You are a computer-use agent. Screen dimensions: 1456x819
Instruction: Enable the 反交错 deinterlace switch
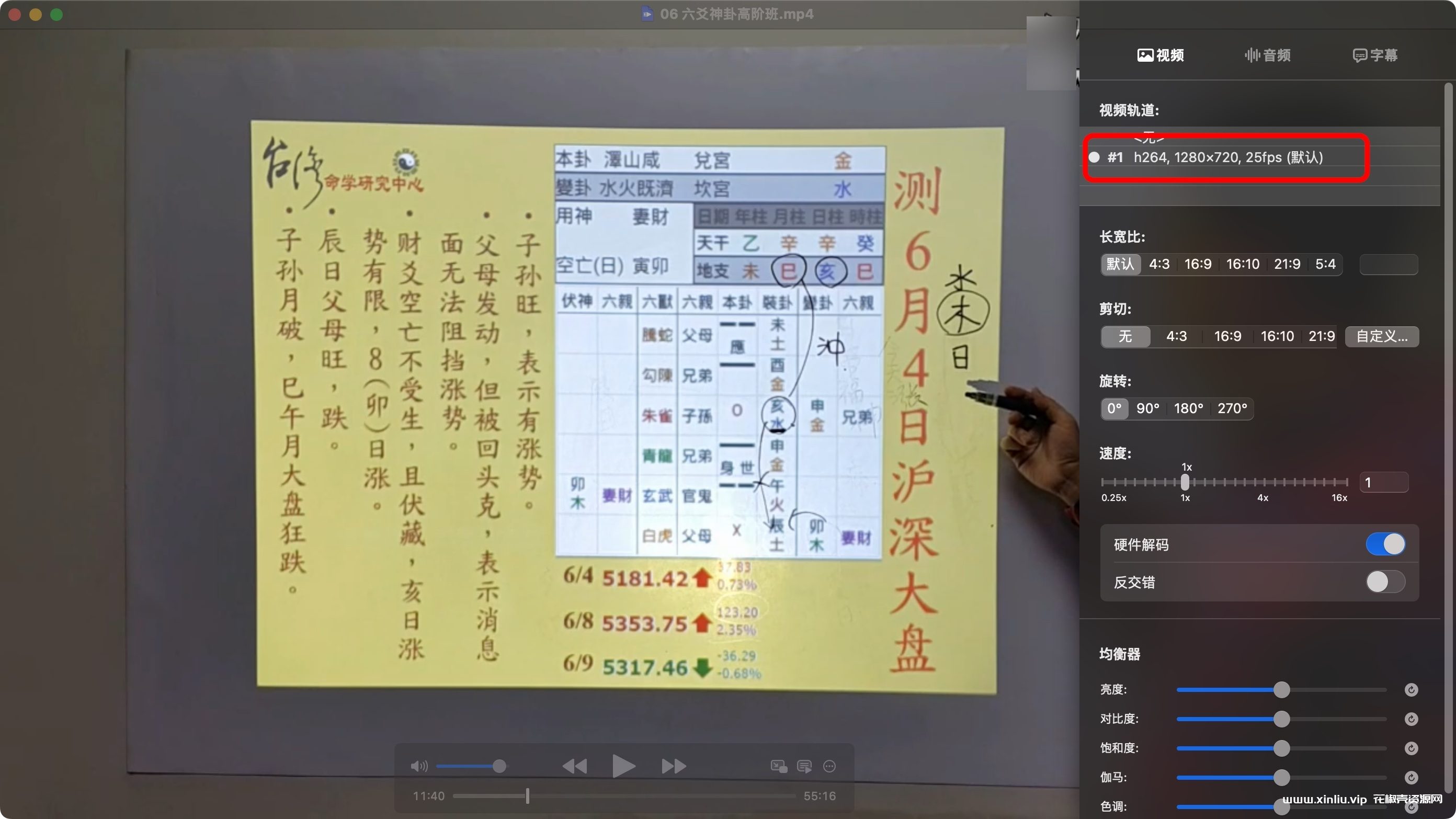click(1385, 582)
